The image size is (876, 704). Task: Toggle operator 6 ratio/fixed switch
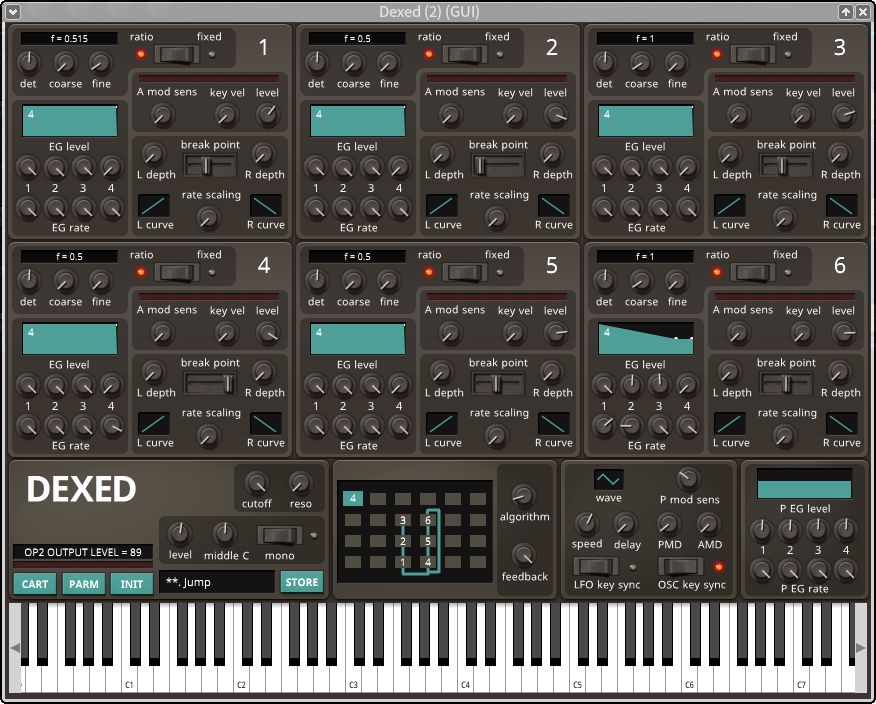753,272
